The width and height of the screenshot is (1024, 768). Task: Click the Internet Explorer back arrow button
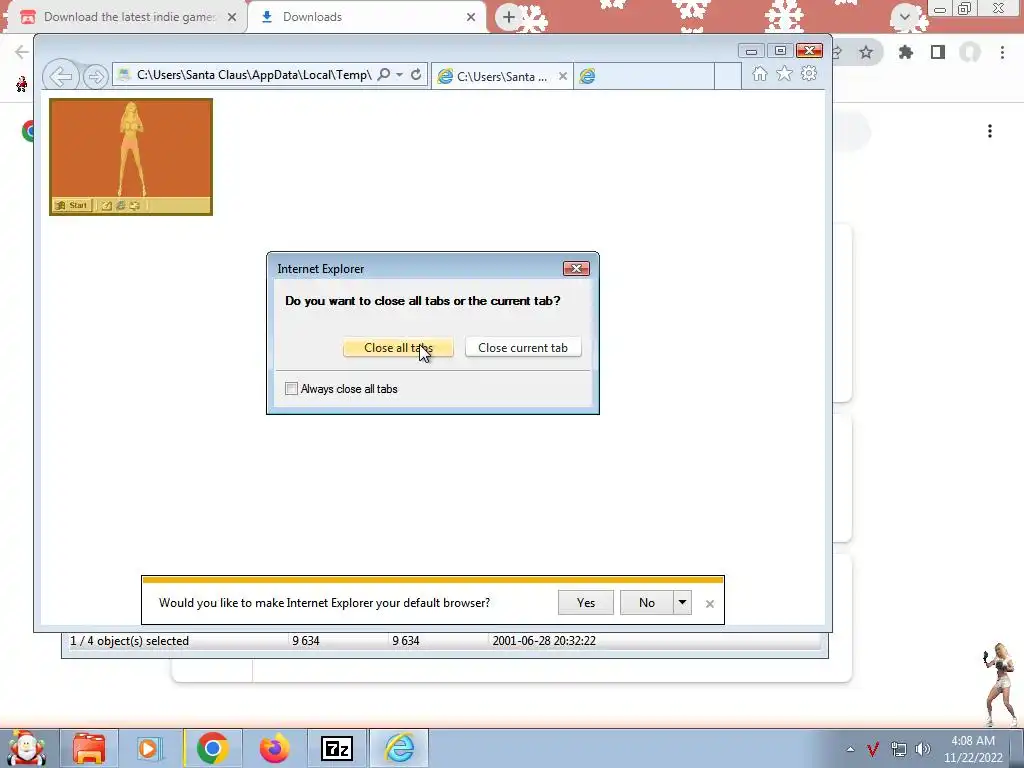point(61,76)
